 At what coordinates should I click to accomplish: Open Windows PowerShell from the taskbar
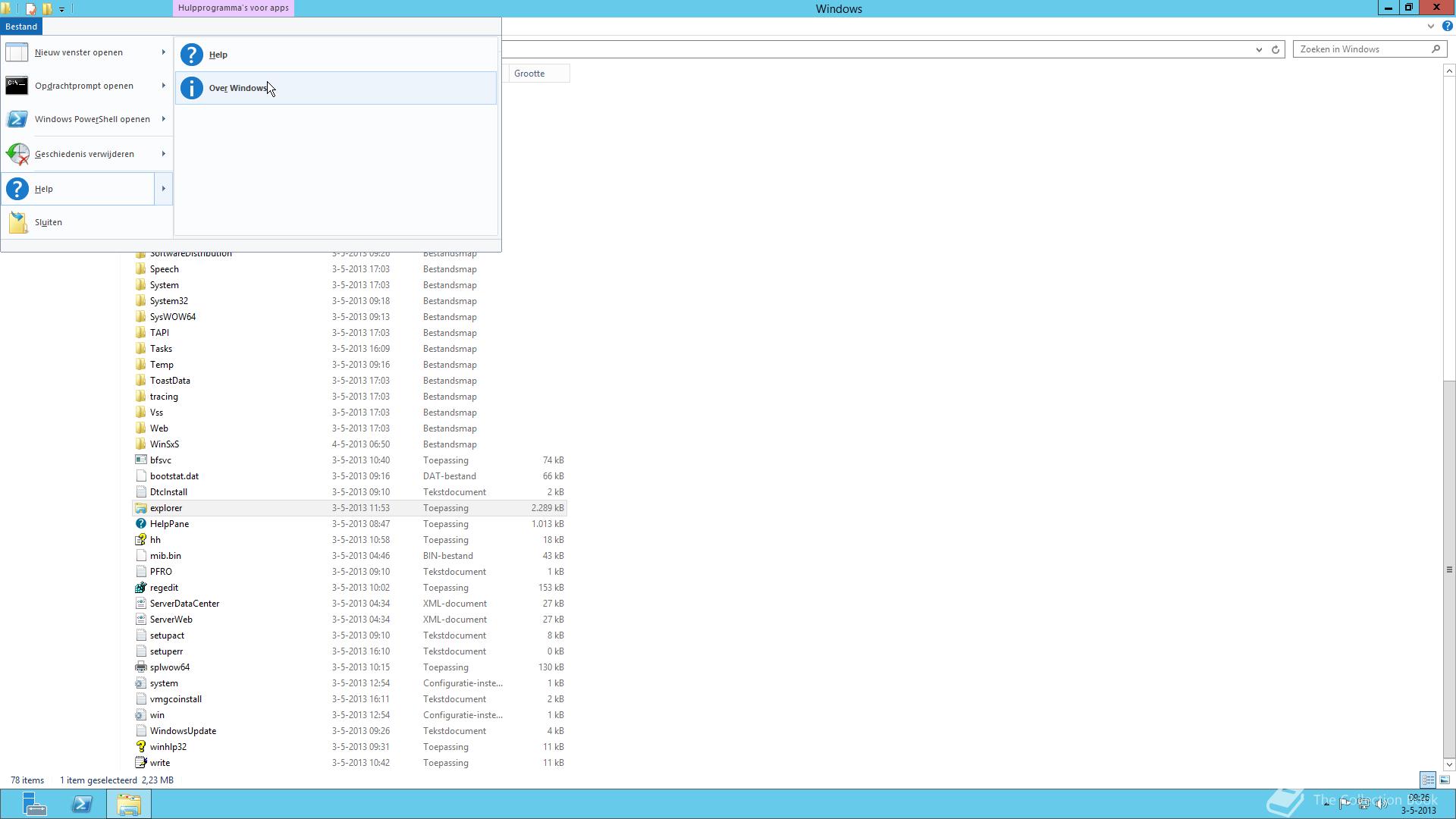point(82,804)
